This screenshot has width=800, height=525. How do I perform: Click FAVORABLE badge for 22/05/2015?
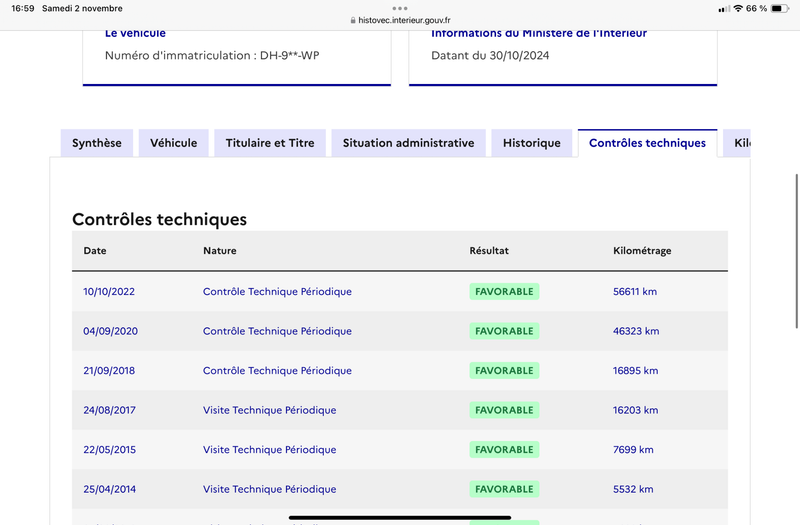pyautogui.click(x=504, y=449)
